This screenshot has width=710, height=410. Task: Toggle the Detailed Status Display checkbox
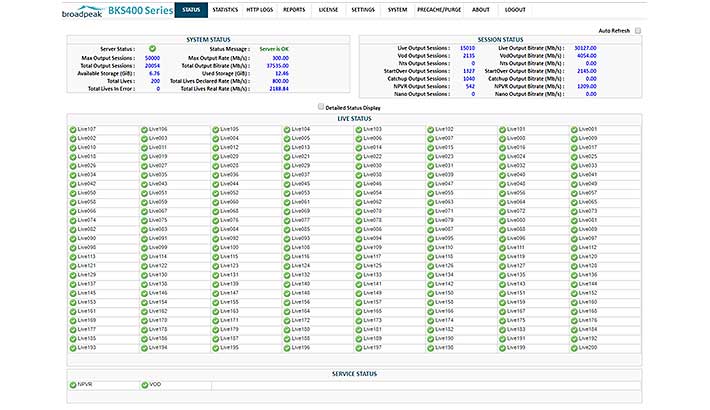click(320, 106)
